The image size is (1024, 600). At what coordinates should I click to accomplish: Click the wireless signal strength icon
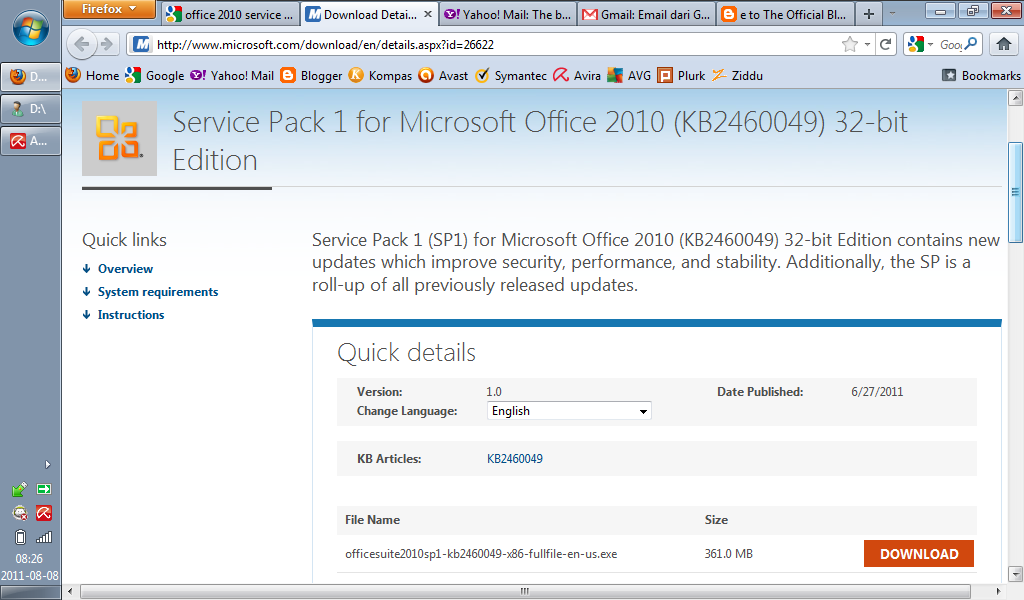click(x=44, y=537)
